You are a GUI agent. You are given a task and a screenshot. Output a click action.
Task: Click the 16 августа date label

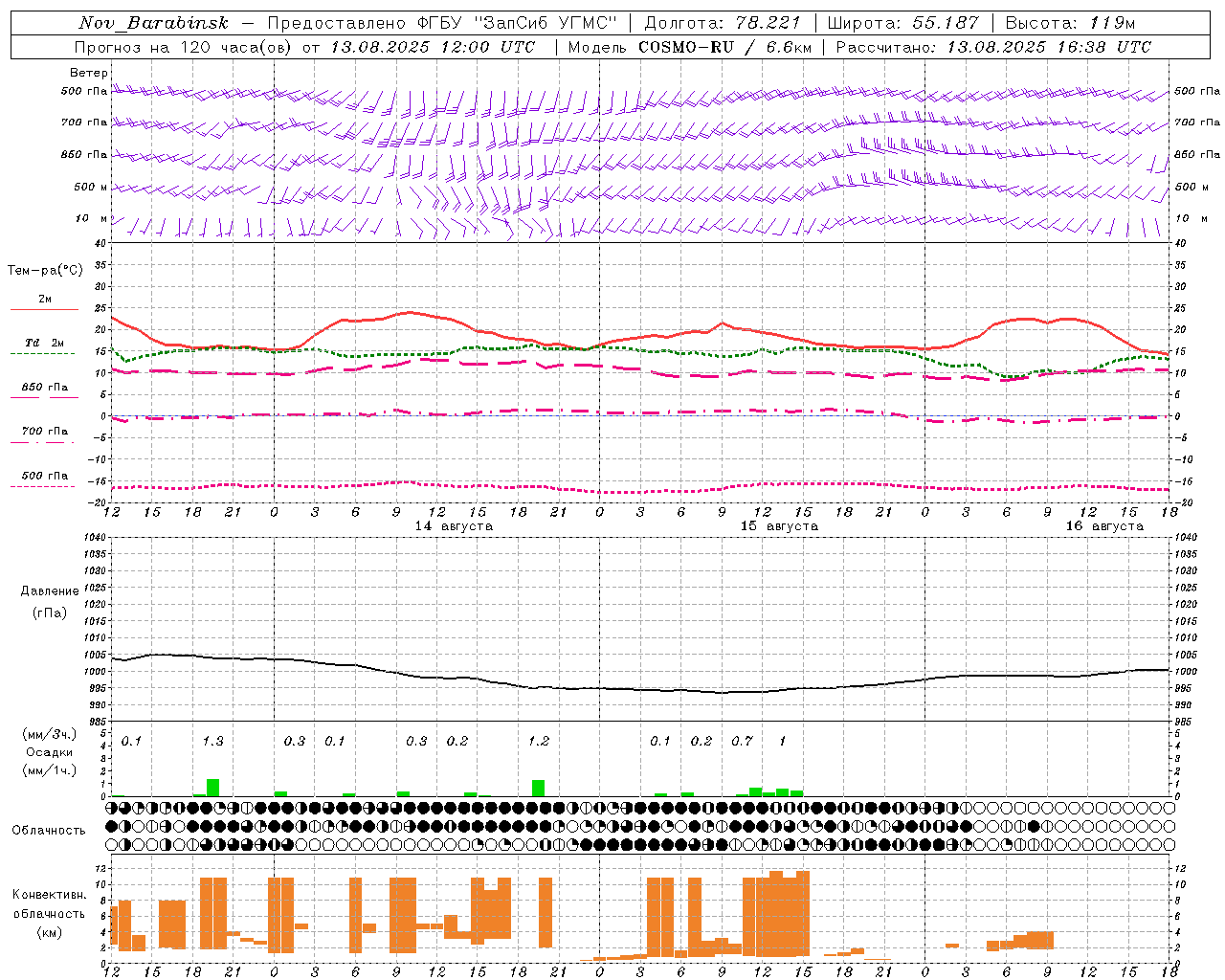click(1104, 526)
